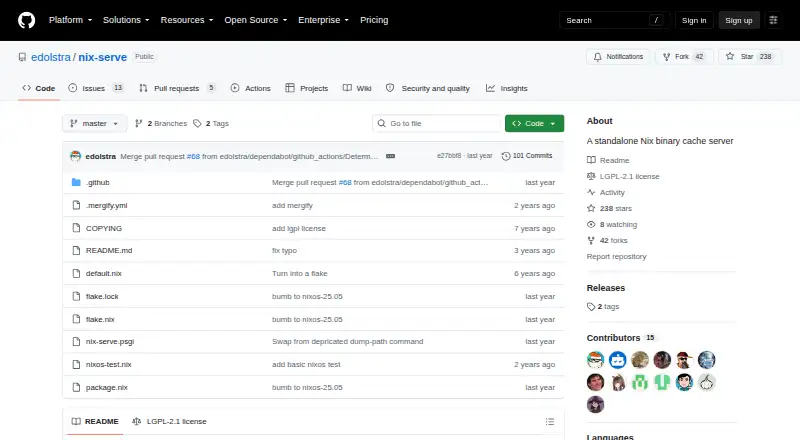
Task: Select LGPL-2.1 license tab below files
Action: click(169, 421)
